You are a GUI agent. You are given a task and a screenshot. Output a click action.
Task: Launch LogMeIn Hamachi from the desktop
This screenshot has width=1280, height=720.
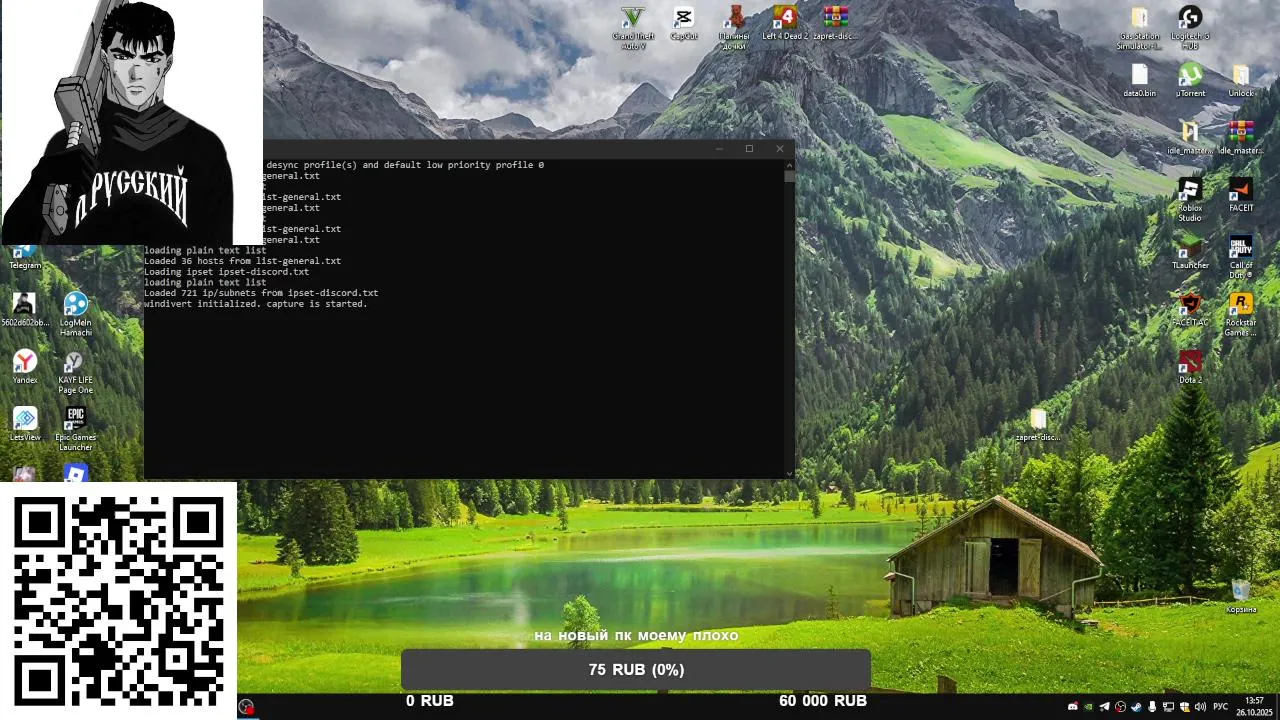click(x=75, y=314)
